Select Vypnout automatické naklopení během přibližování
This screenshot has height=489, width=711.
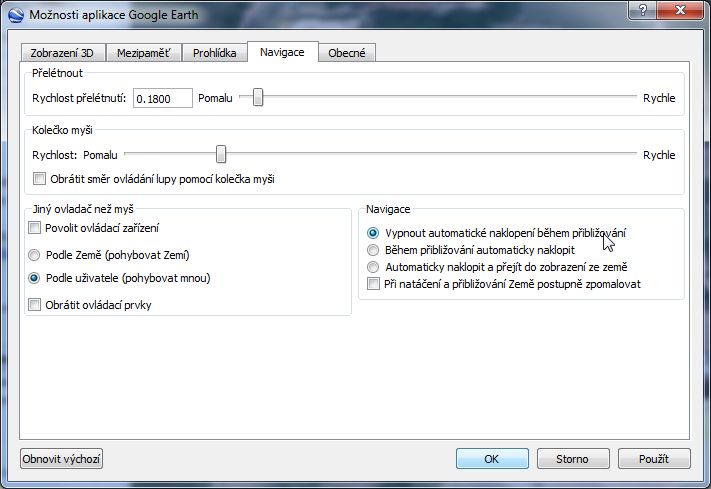[x=373, y=233]
